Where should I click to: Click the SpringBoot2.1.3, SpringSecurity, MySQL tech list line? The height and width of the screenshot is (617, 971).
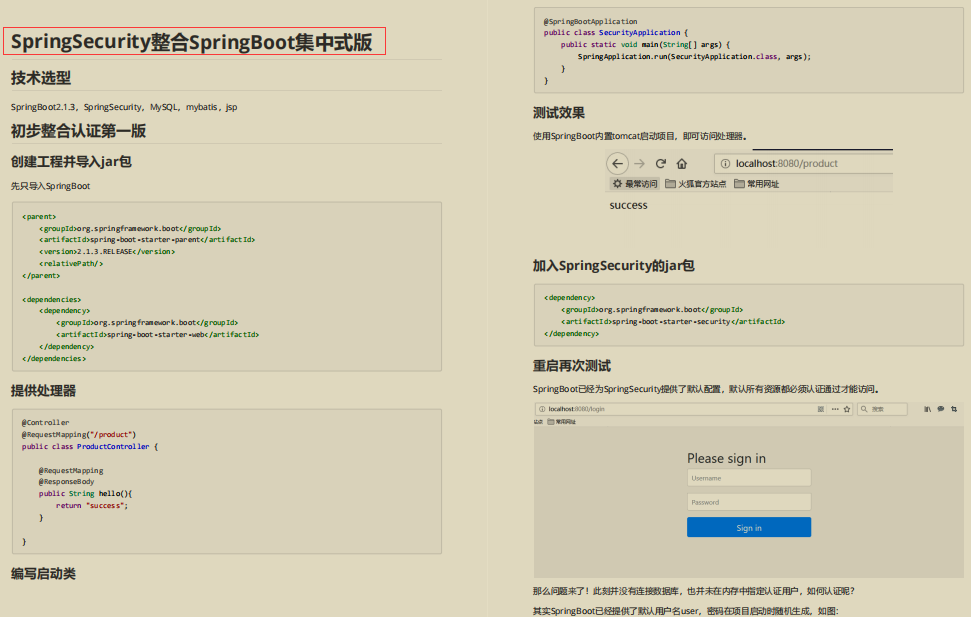tap(124, 107)
